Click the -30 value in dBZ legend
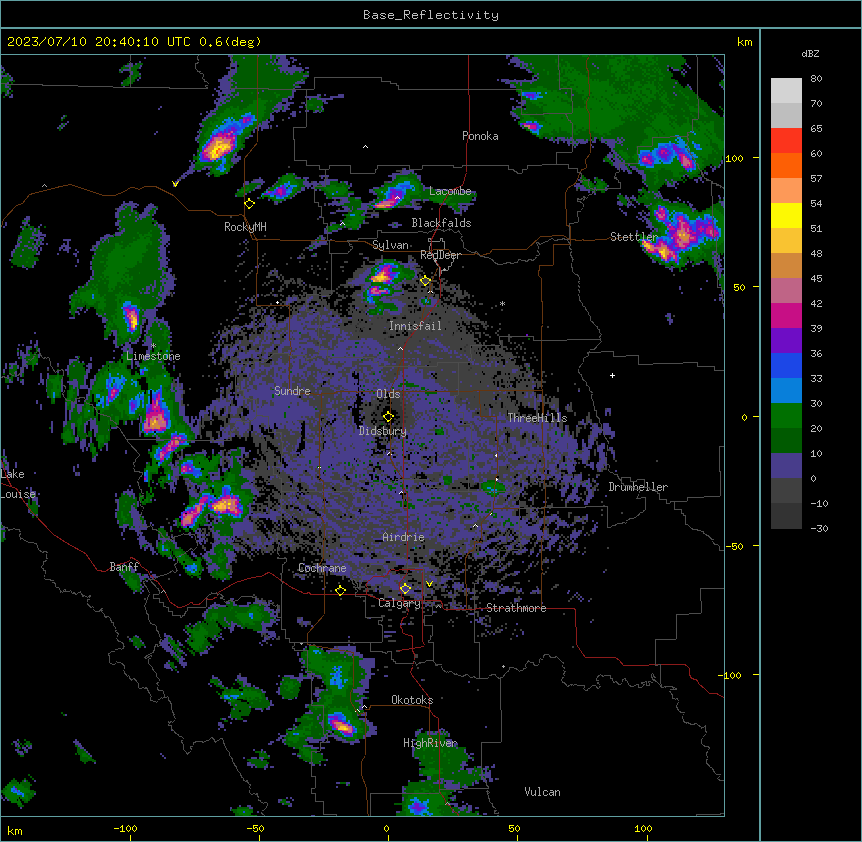Image resolution: width=862 pixels, height=842 pixels. [819, 529]
